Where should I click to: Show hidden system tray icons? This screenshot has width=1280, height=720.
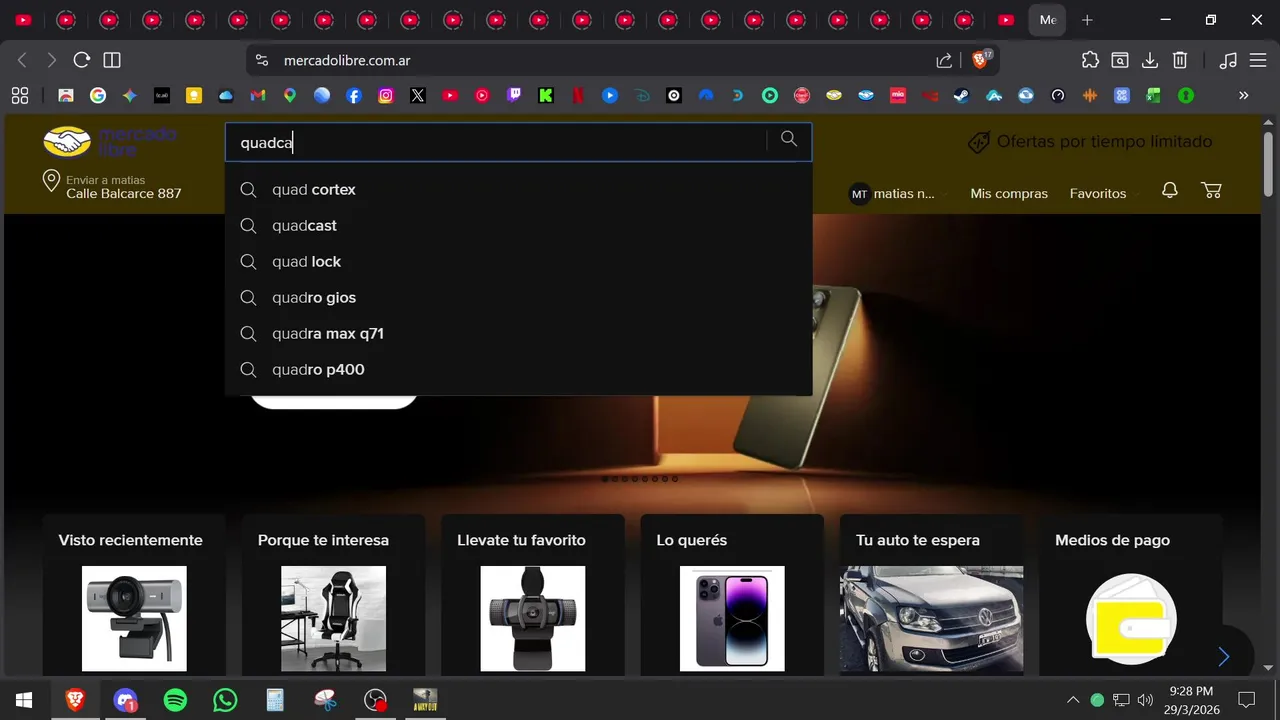tap(1073, 700)
